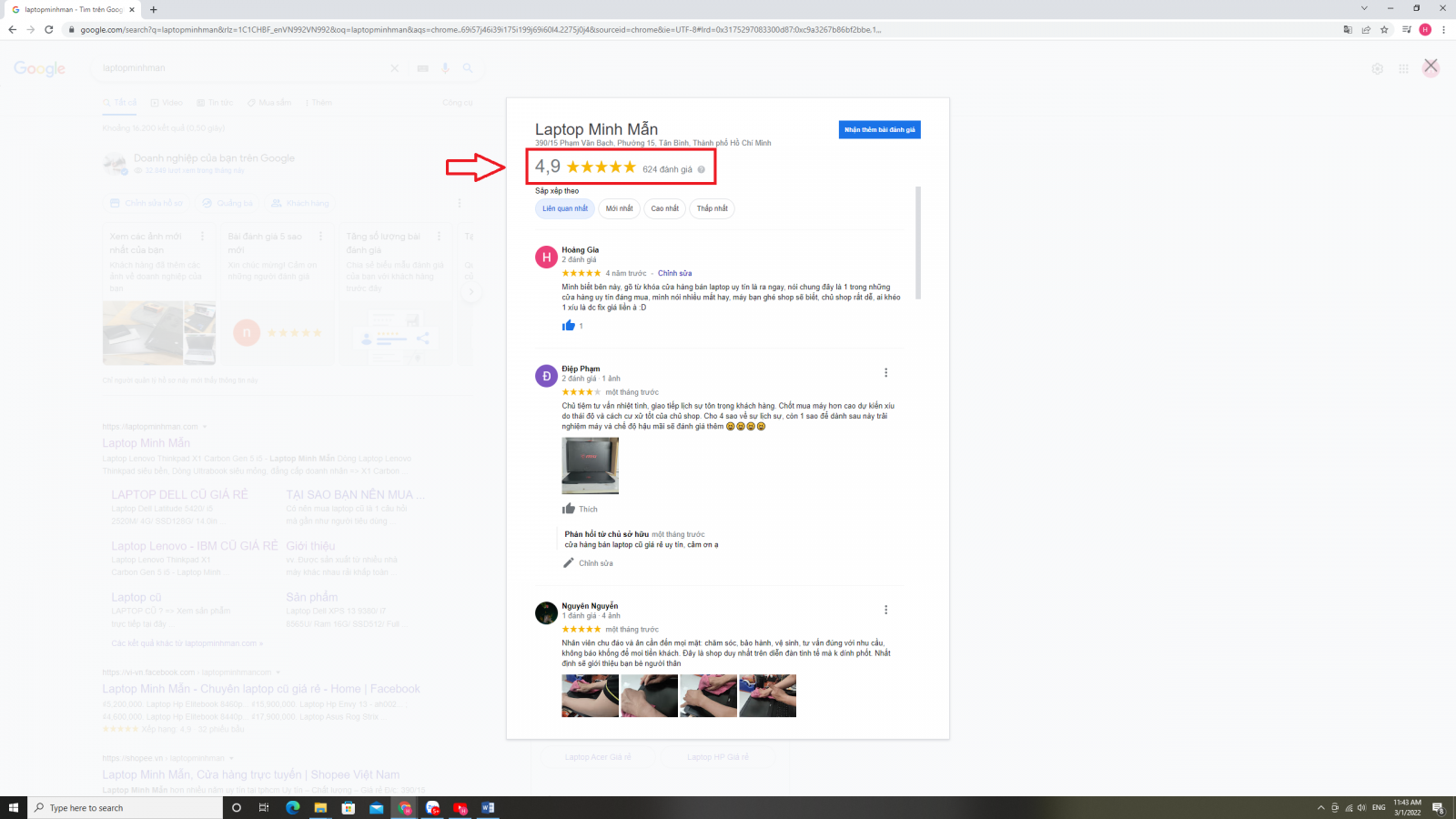Screen dimensions: 1456x819
Task: Click the Type here to search taskbar box
Action: click(x=126, y=807)
